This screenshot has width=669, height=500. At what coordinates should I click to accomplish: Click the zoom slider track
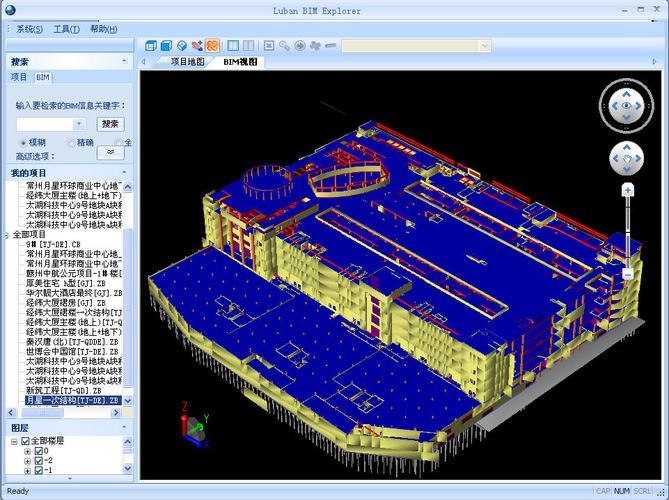[627, 233]
